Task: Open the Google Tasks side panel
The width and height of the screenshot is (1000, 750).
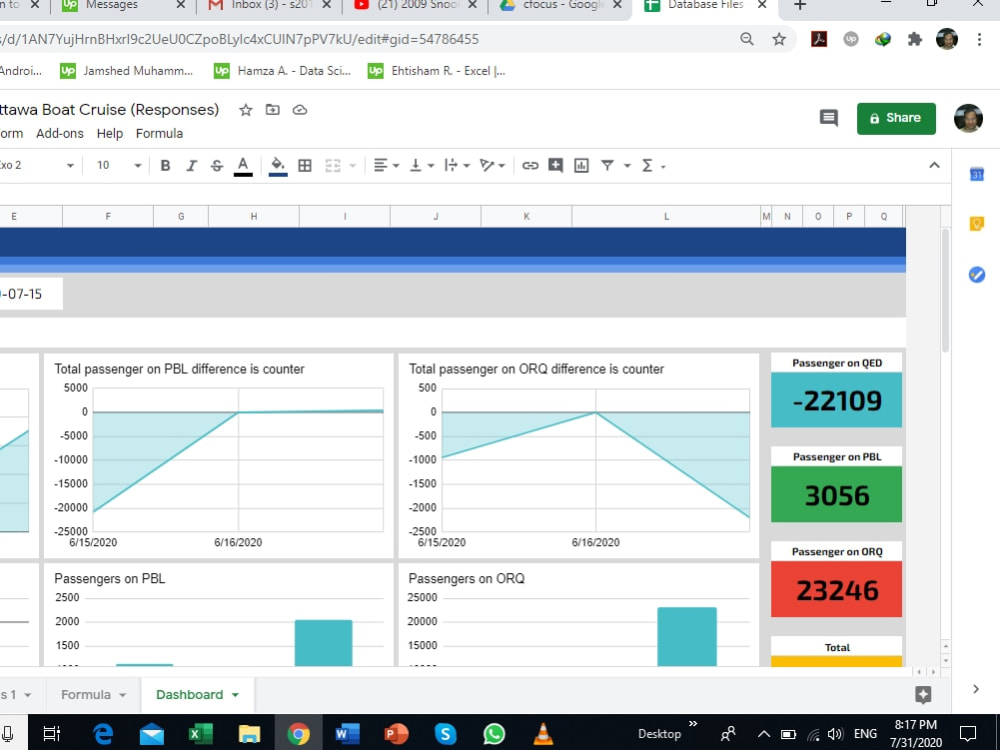Action: coord(976,274)
